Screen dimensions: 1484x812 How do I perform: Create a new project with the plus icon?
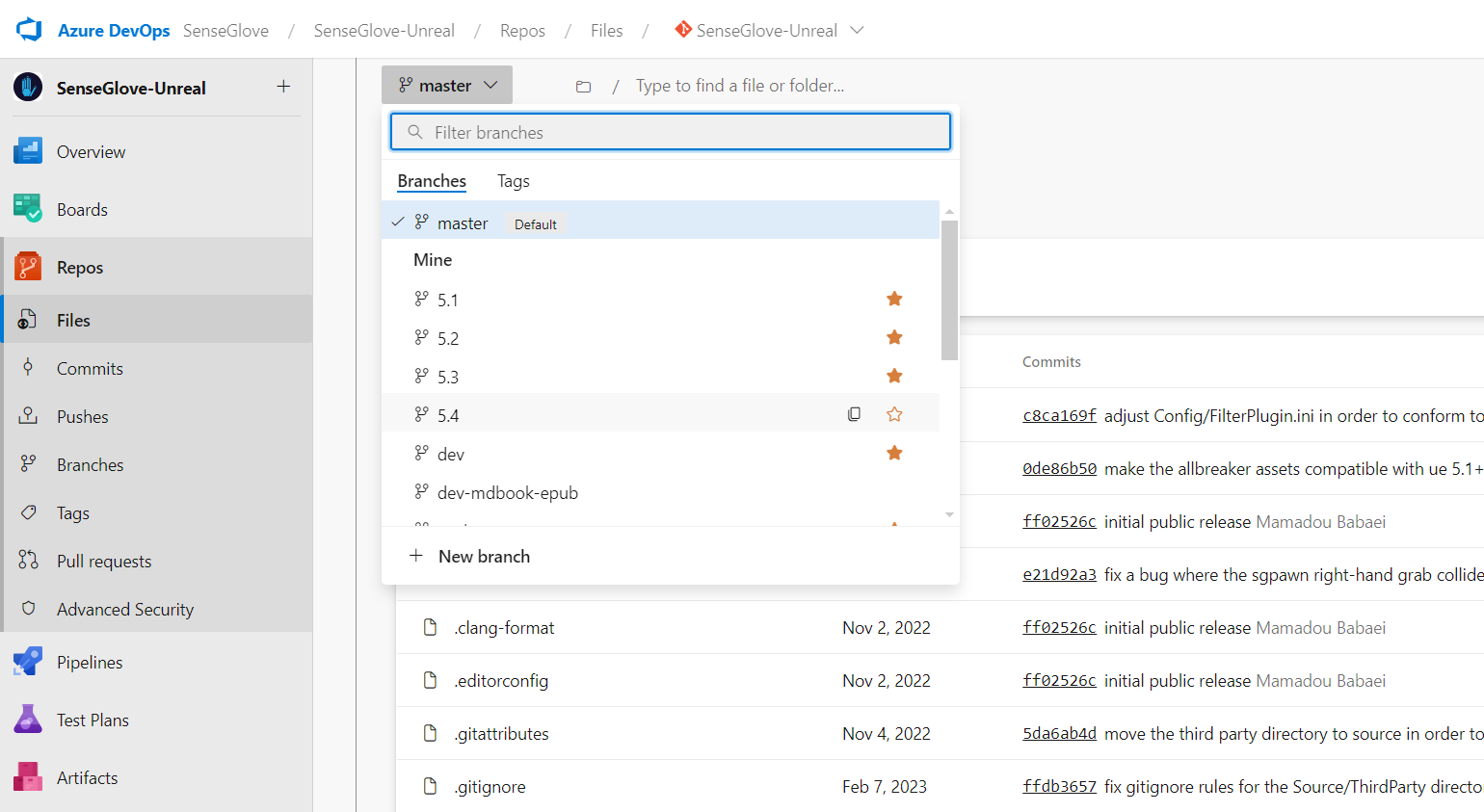coord(283,86)
